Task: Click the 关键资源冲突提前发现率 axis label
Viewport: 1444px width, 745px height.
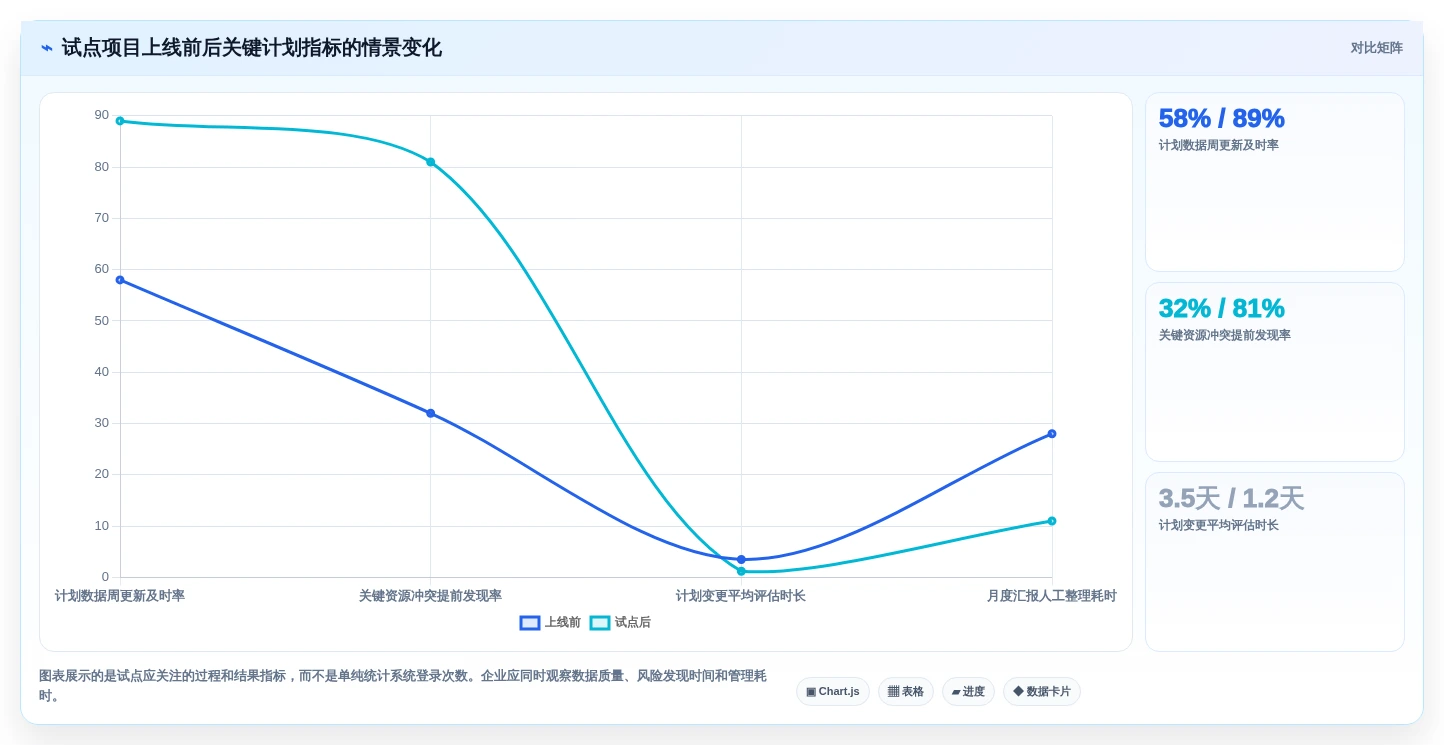Action: coord(431,596)
